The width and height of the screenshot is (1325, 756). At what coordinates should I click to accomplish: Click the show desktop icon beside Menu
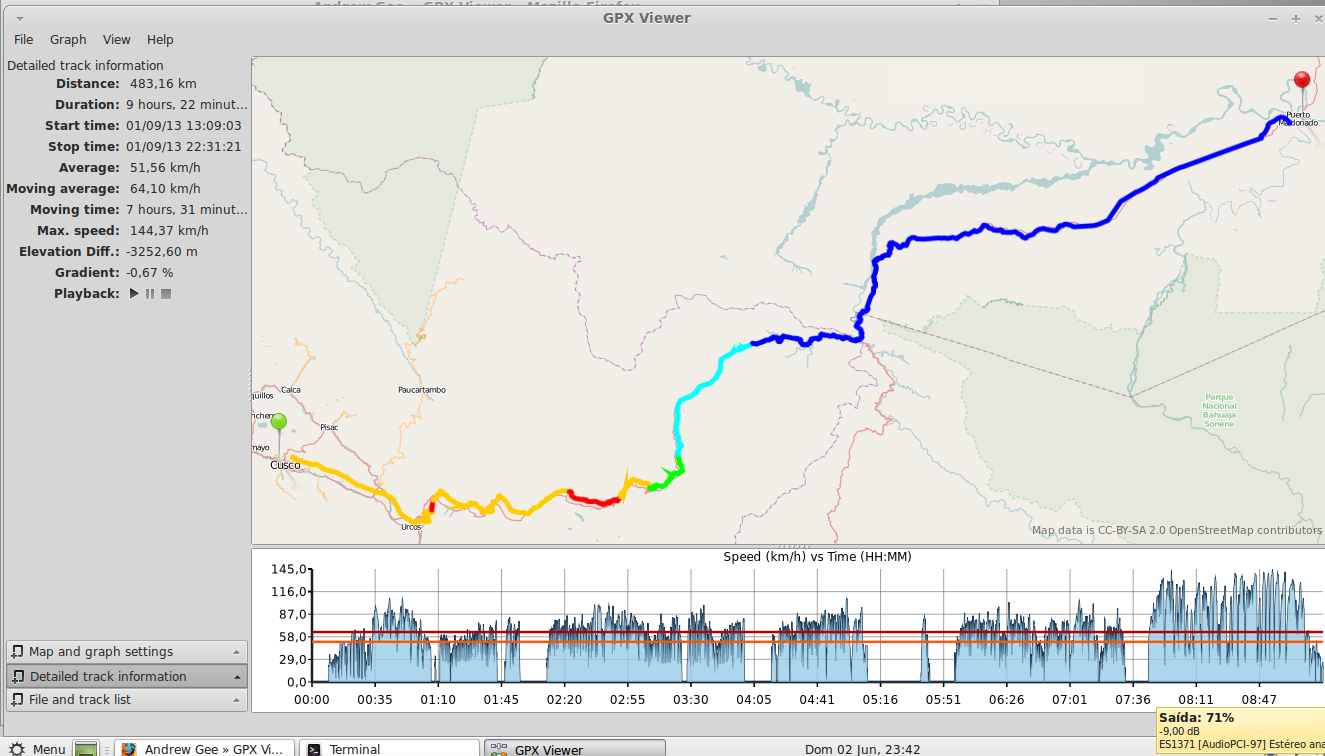coord(87,749)
